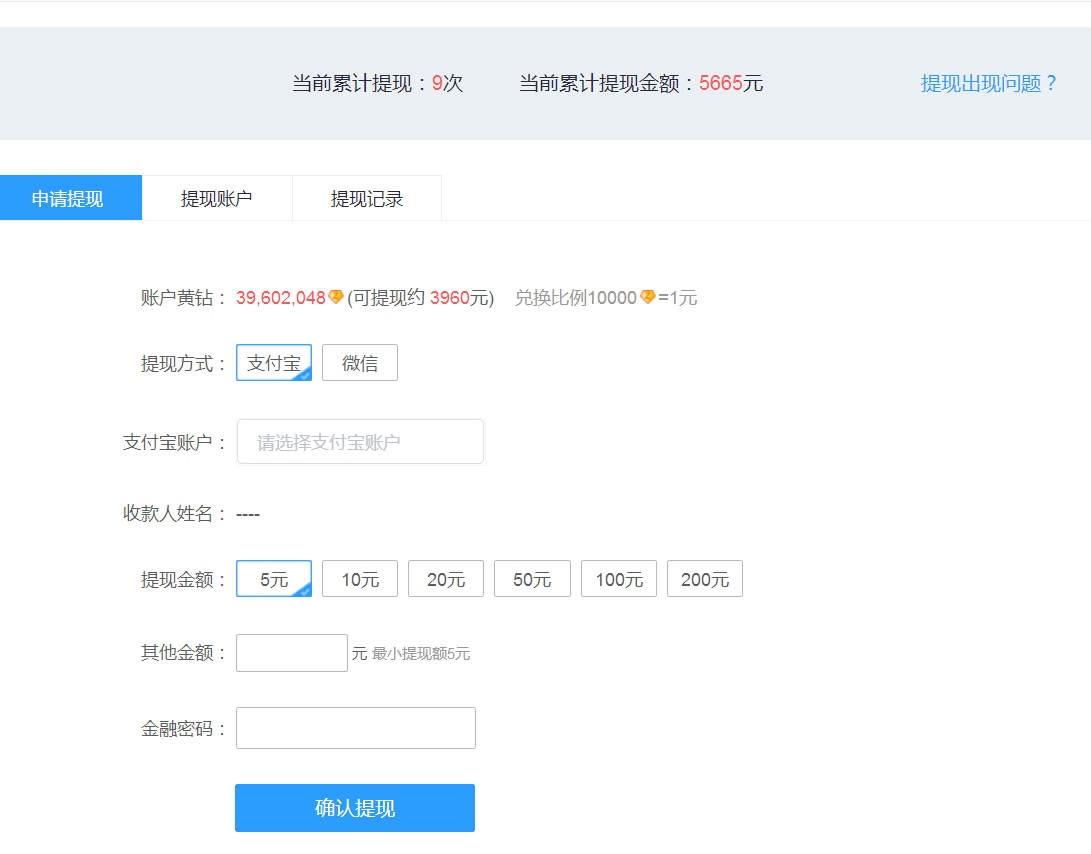Click the 5665元 cumulative withdrawal amount
The width and height of the screenshot is (1091, 854).
point(731,83)
